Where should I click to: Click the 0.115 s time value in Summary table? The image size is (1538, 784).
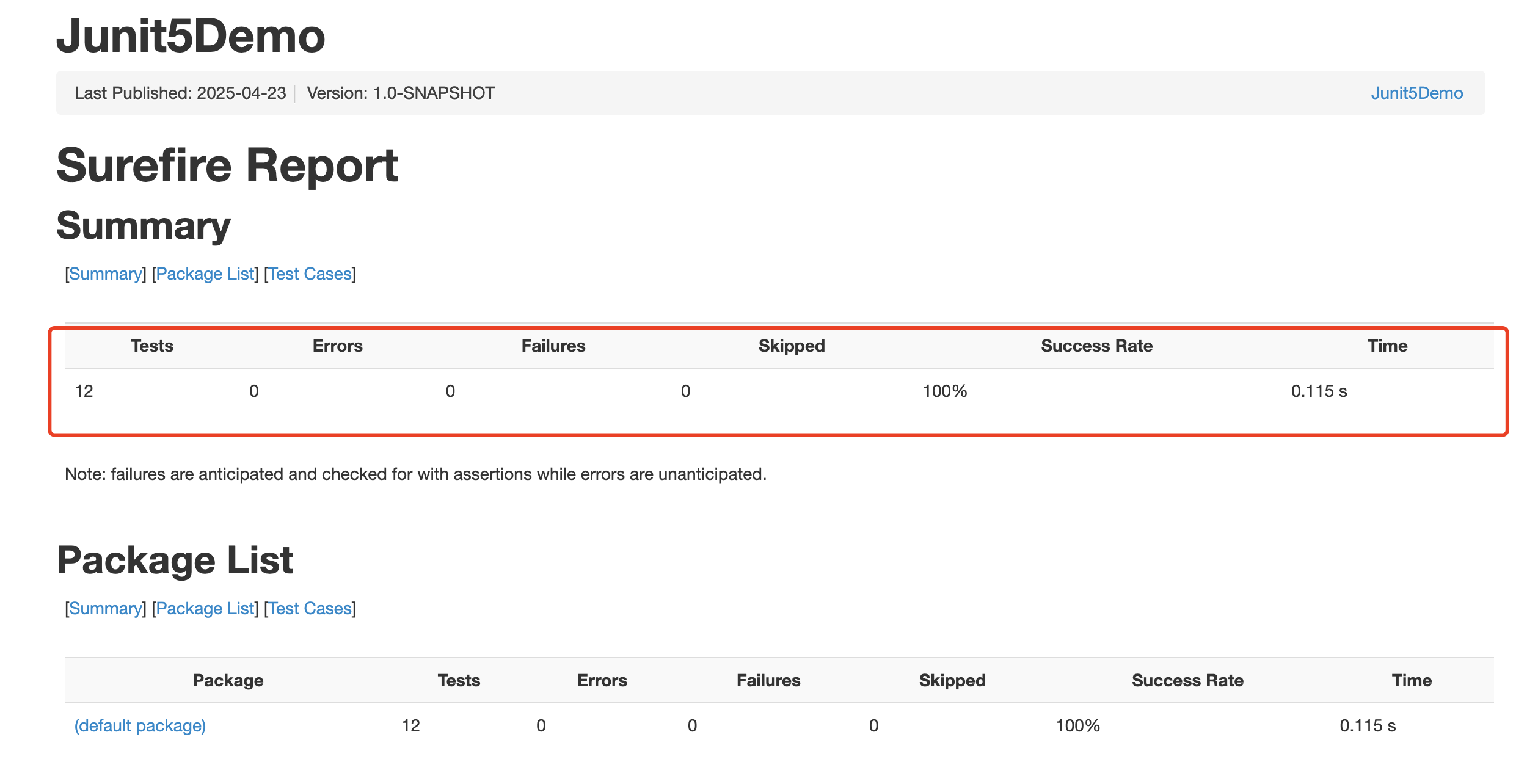point(1319,391)
